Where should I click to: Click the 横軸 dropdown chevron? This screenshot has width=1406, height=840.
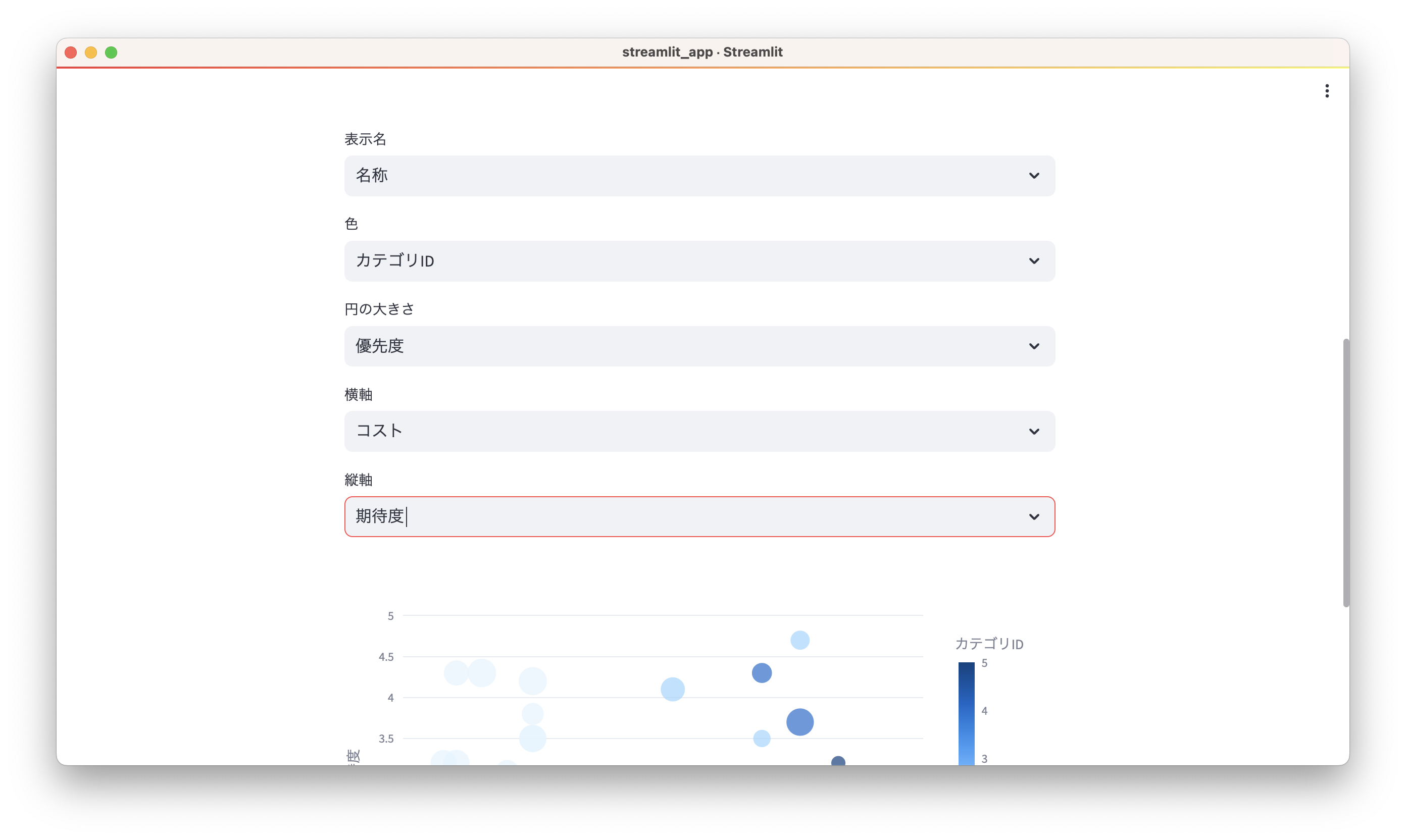click(1034, 431)
